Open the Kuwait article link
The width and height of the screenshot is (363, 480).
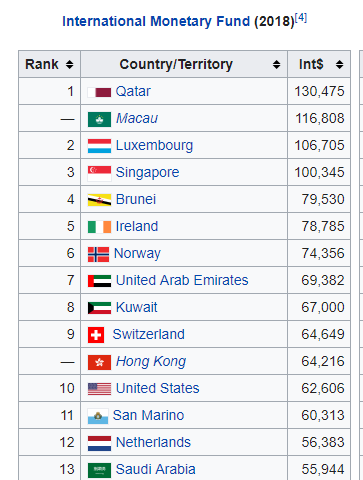(x=136, y=307)
